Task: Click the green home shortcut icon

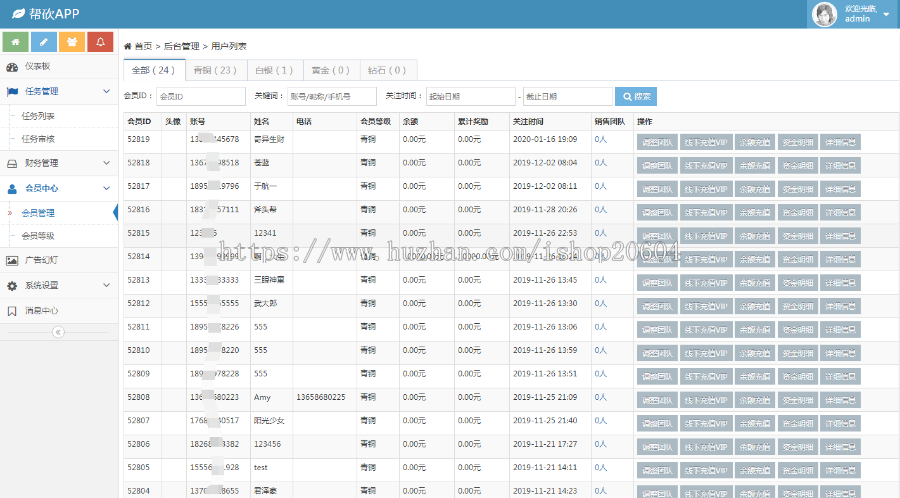Action: click(x=15, y=42)
